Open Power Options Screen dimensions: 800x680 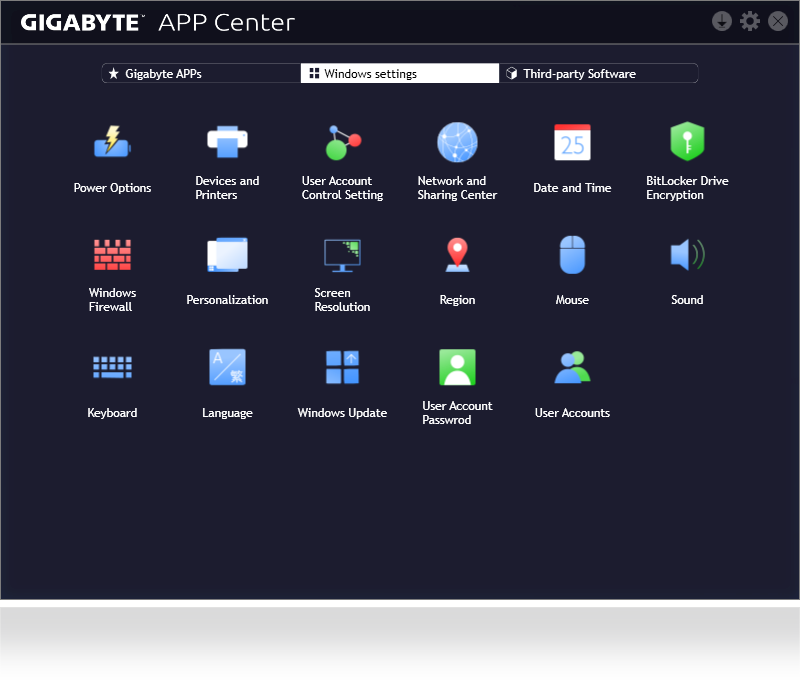[112, 143]
